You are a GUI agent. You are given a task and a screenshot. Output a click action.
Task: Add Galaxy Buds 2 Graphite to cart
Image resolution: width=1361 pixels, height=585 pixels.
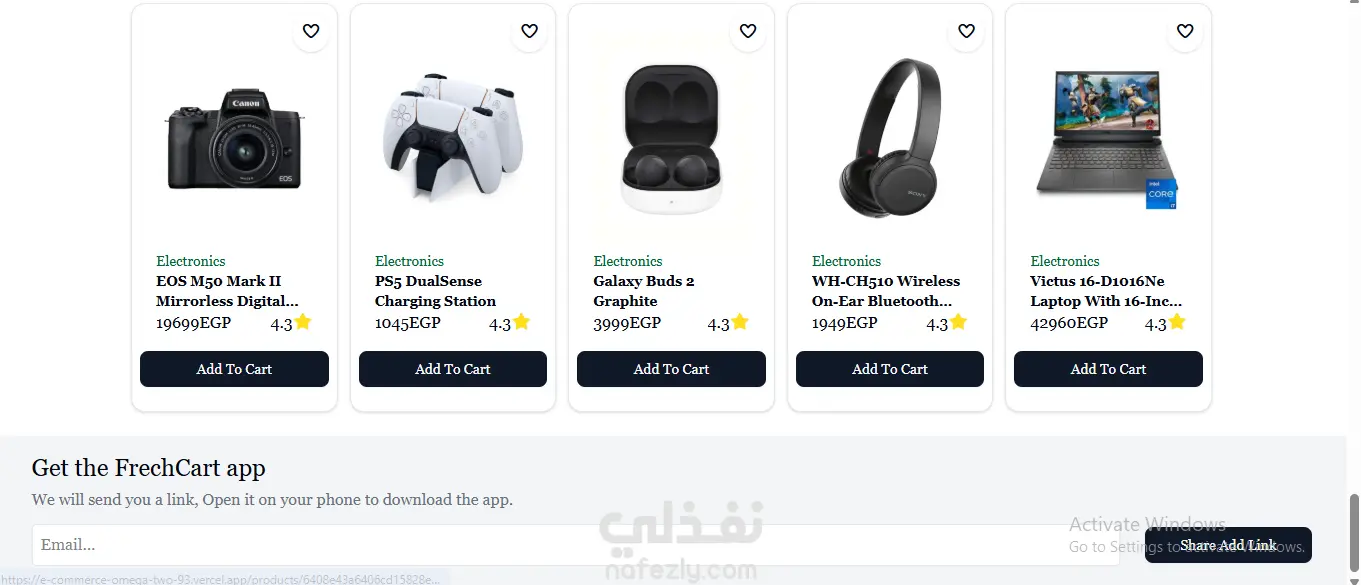tap(671, 369)
